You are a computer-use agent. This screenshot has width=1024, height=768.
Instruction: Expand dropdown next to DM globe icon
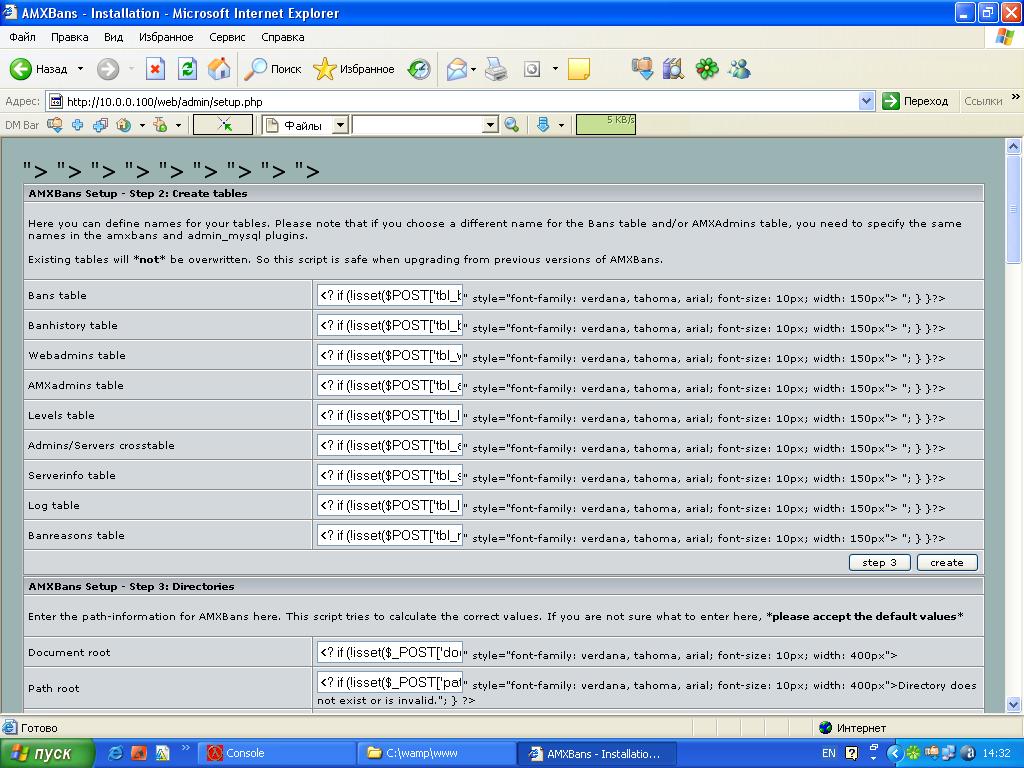142,125
